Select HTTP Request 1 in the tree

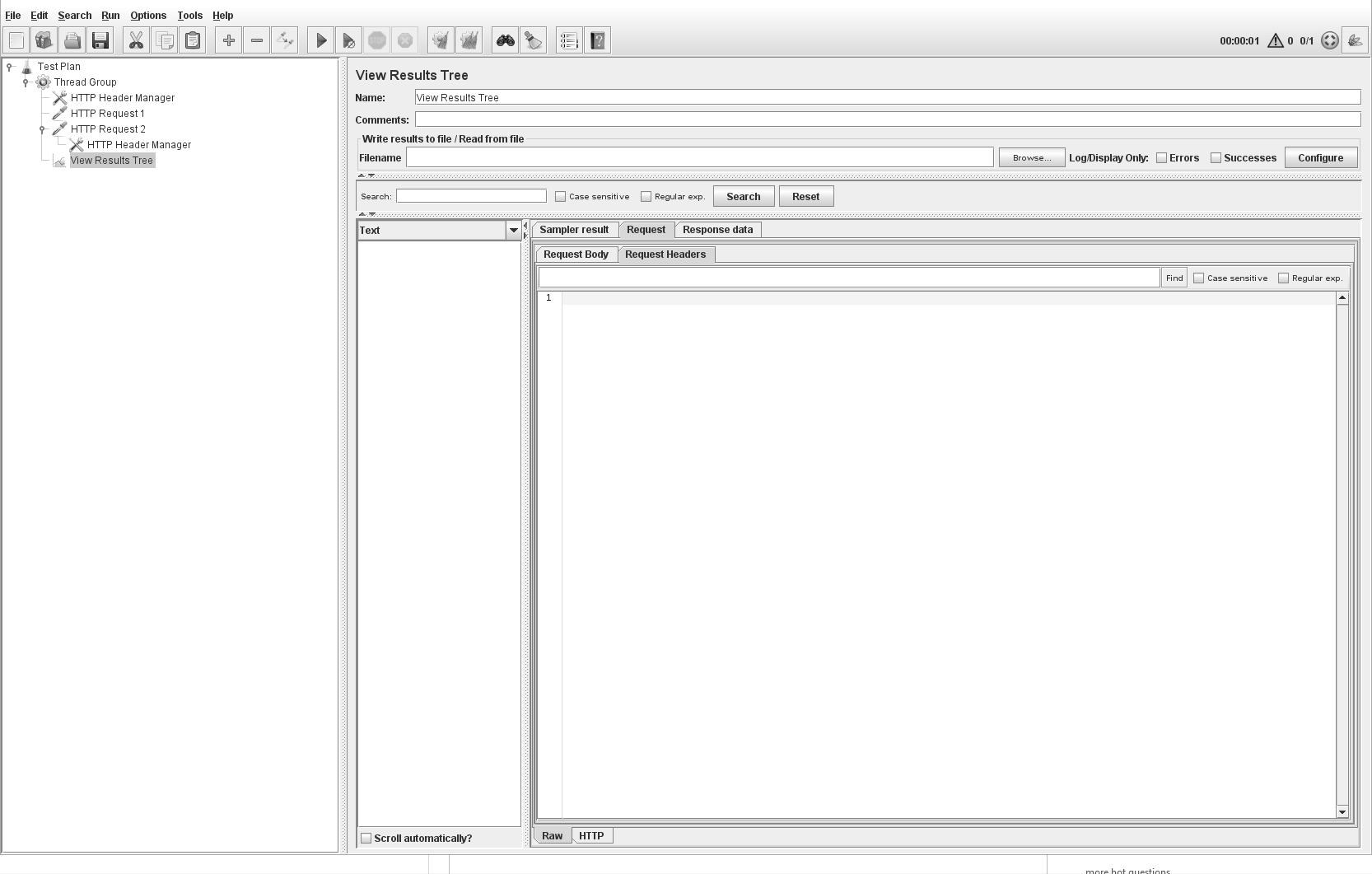tap(107, 114)
